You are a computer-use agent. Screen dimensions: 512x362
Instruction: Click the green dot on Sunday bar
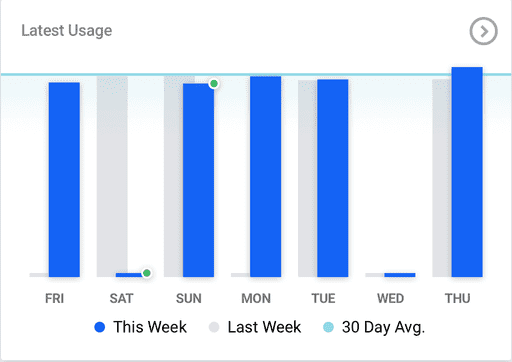pyautogui.click(x=214, y=84)
